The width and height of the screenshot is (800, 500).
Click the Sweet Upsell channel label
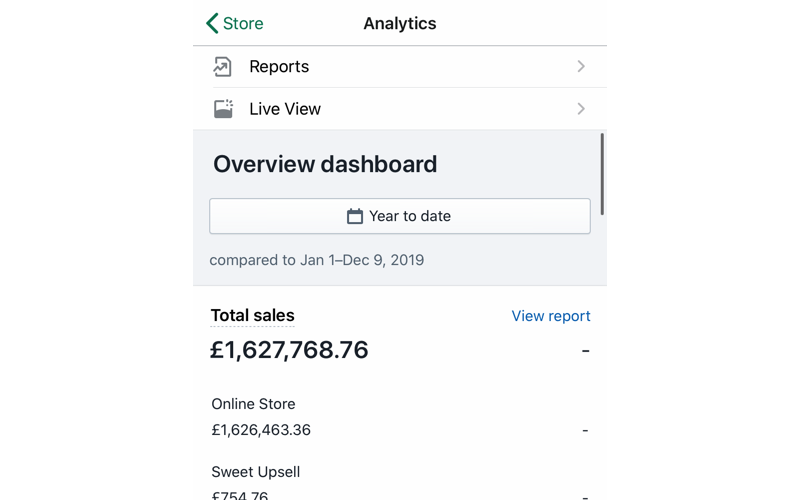[x=255, y=472]
